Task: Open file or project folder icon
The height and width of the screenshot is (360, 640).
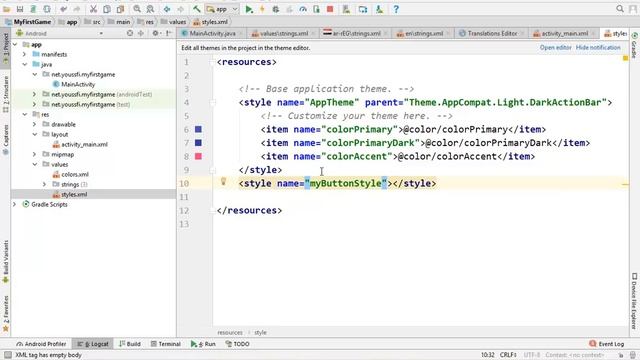Action: 7,9
